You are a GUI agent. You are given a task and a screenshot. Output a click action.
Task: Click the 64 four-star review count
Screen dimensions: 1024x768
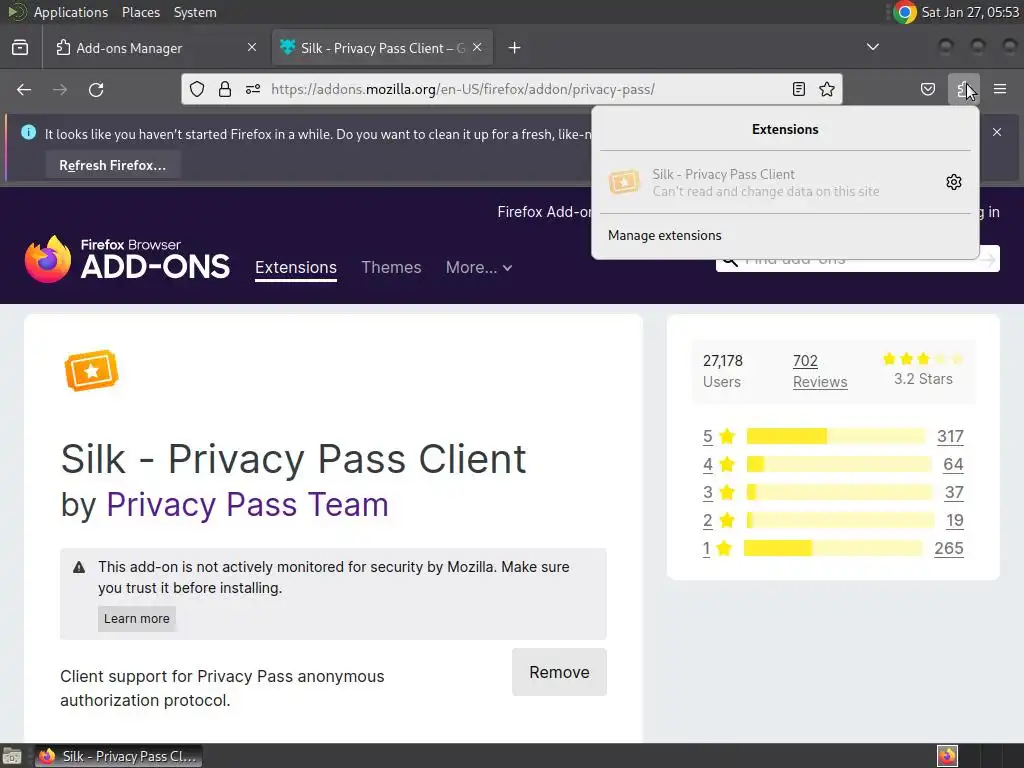coord(953,464)
